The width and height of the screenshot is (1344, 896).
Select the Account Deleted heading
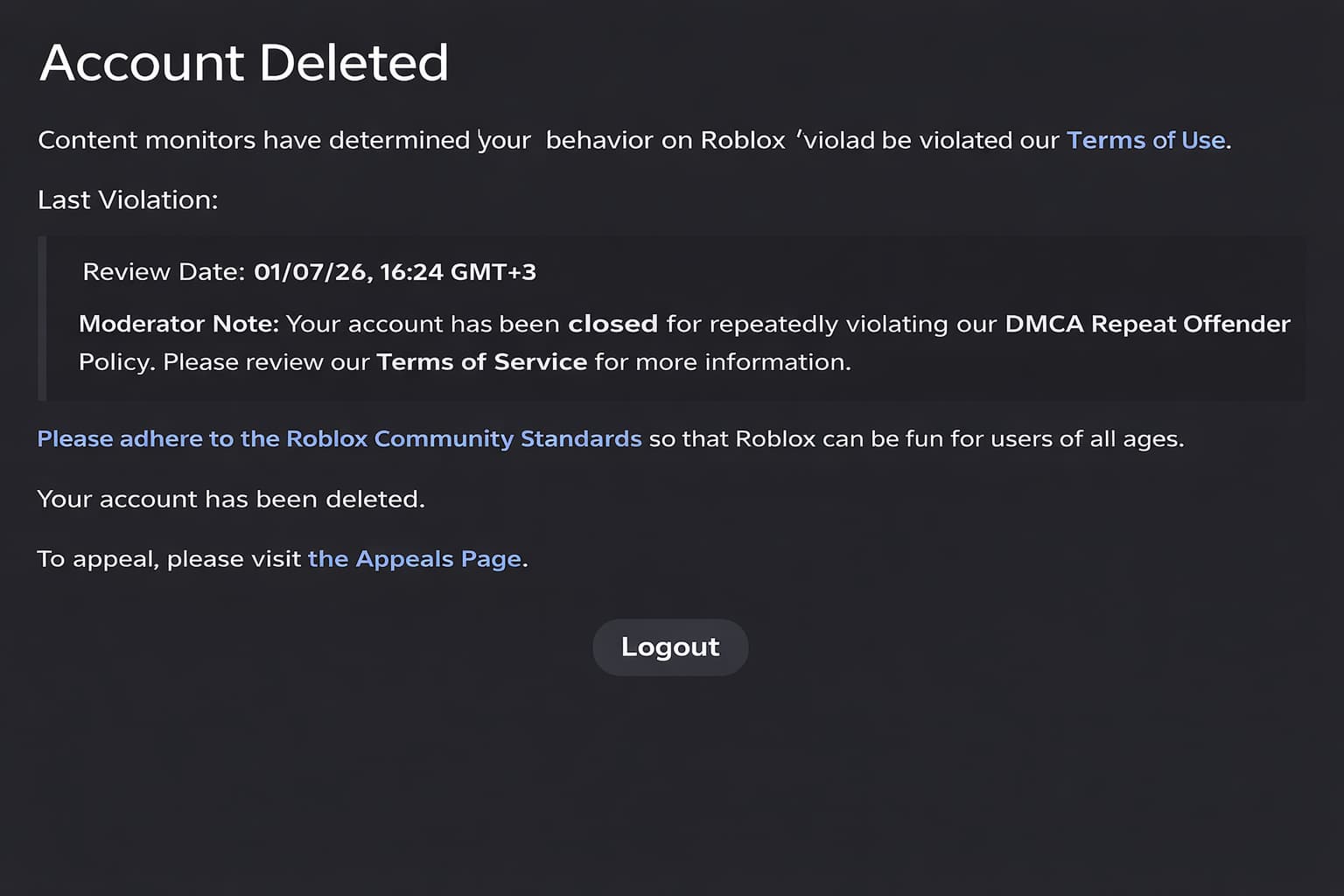243,62
